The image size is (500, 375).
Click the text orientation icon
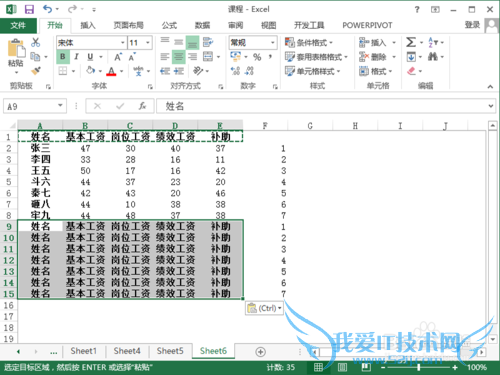pyautogui.click(x=198, y=71)
